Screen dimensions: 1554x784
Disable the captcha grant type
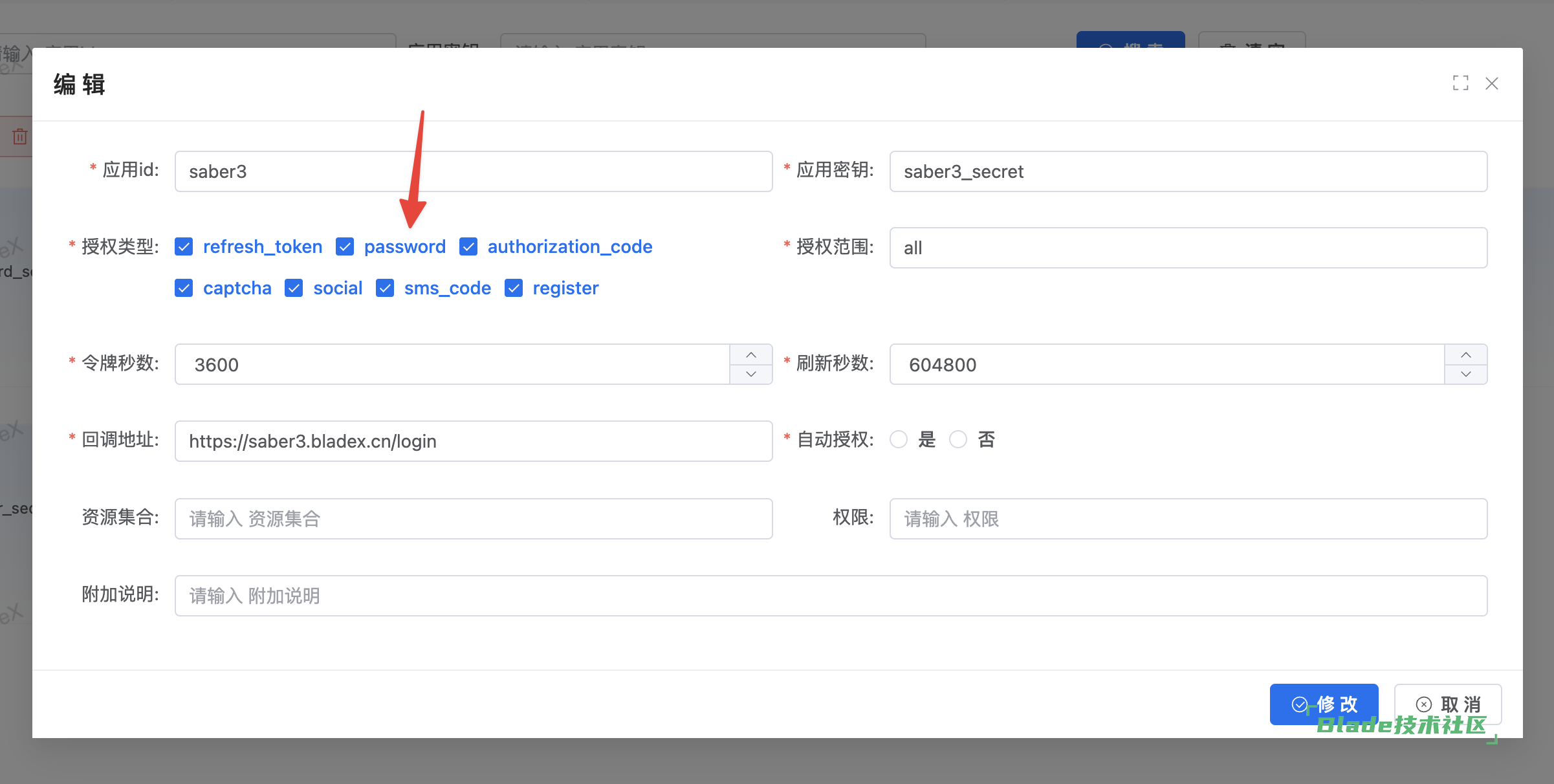pos(184,288)
